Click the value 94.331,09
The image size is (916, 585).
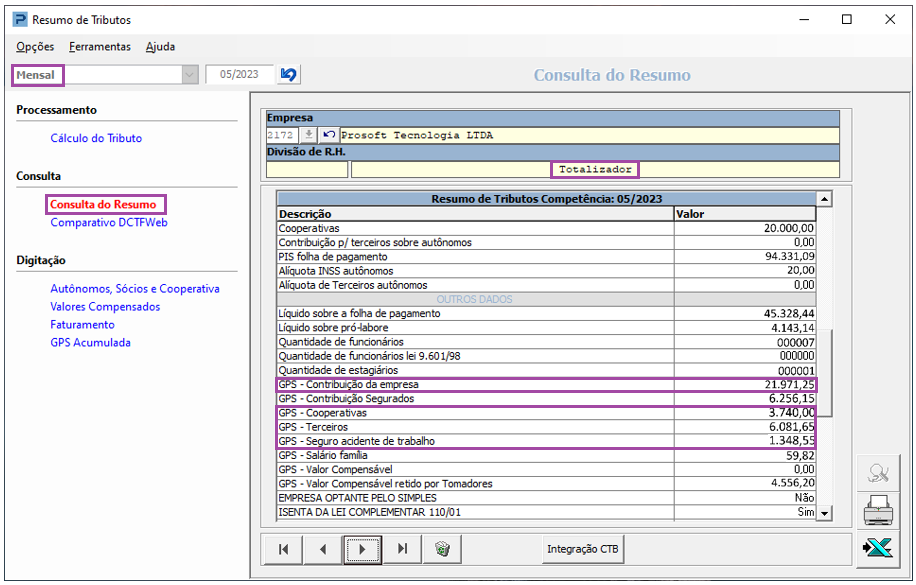(789, 257)
